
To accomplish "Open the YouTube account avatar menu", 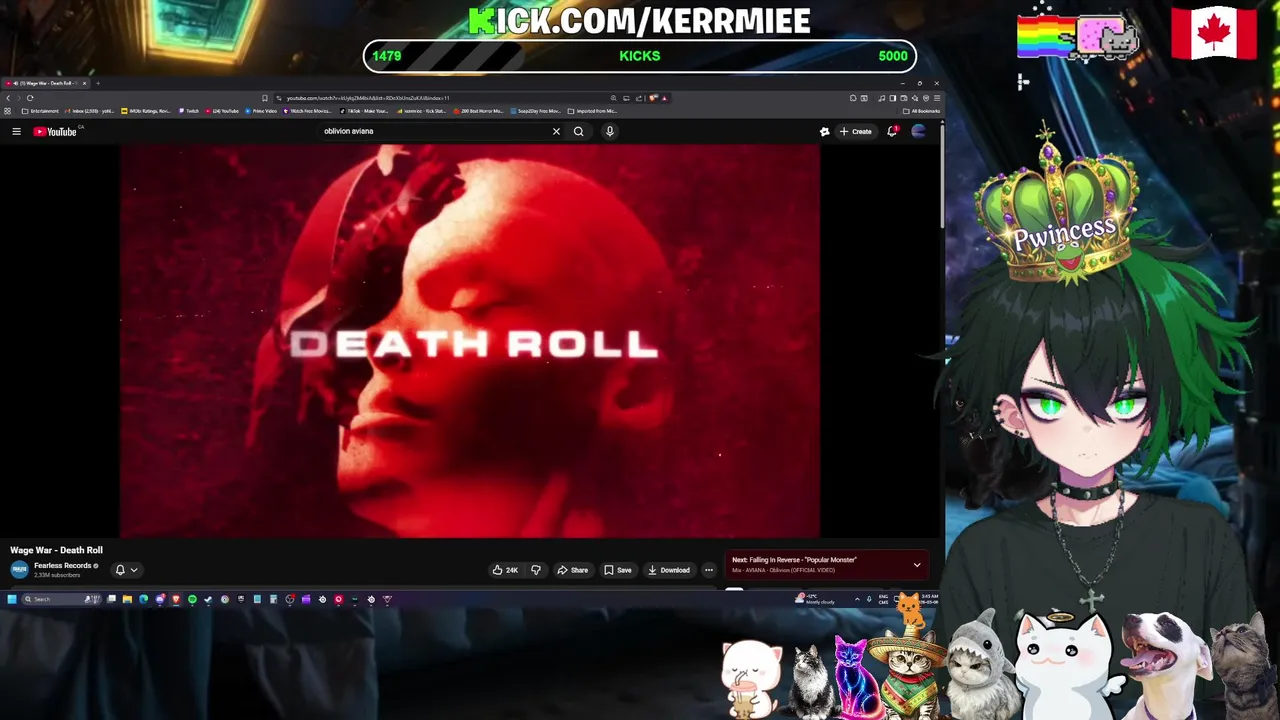I will pyautogui.click(x=918, y=131).
